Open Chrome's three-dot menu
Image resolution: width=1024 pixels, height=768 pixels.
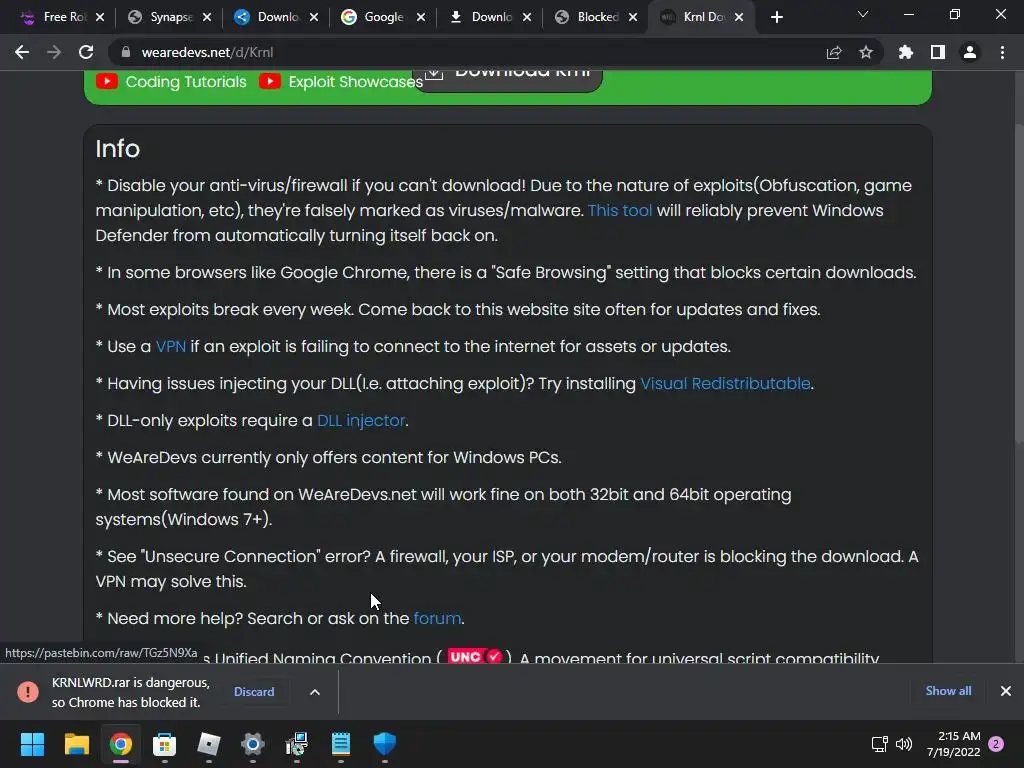(x=1002, y=52)
